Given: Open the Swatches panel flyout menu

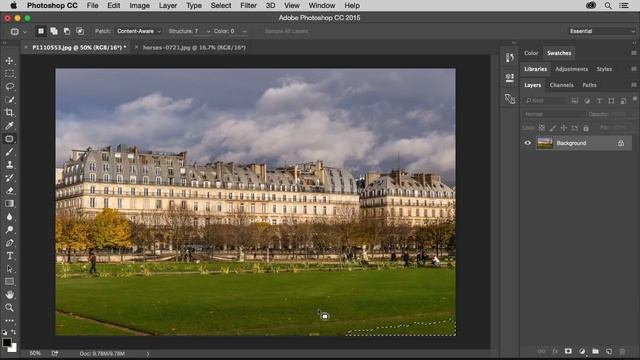Looking at the screenshot, I should tap(634, 53).
